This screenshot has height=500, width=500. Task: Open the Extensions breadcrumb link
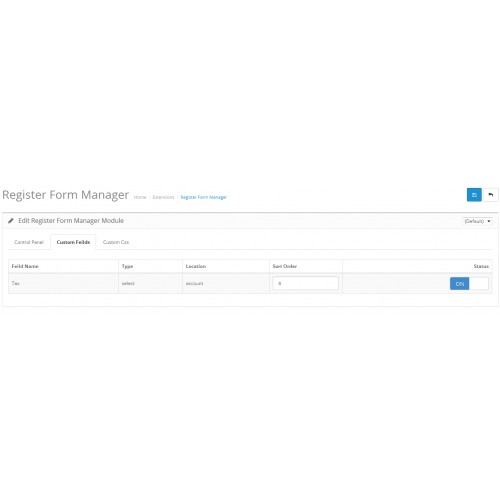click(163, 197)
